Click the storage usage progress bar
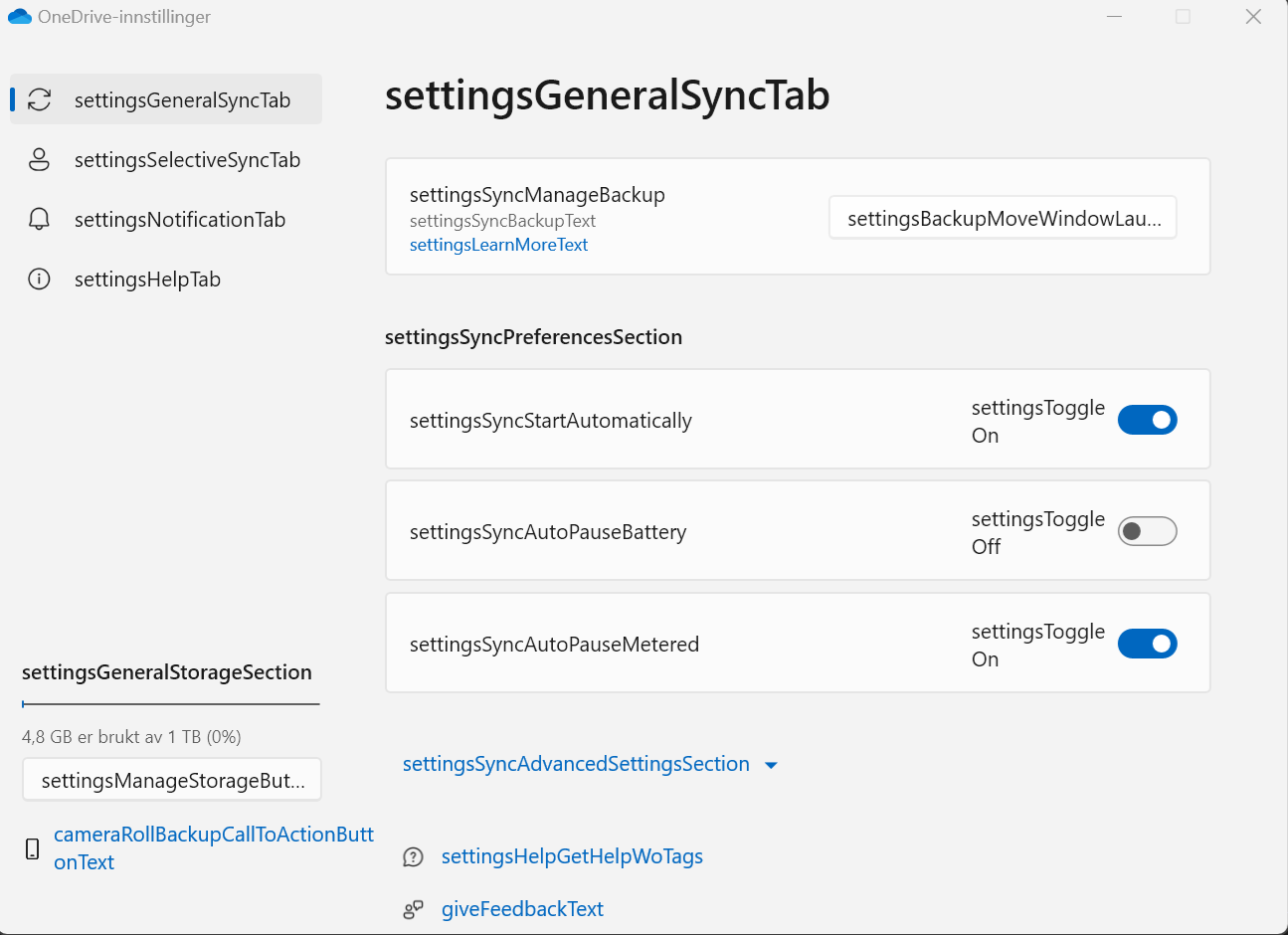This screenshot has width=1288, height=935. click(171, 704)
